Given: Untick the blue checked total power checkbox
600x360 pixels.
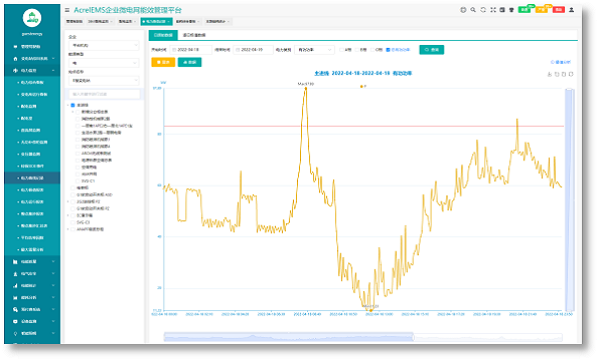Looking at the screenshot, I should pyautogui.click(x=388, y=50).
